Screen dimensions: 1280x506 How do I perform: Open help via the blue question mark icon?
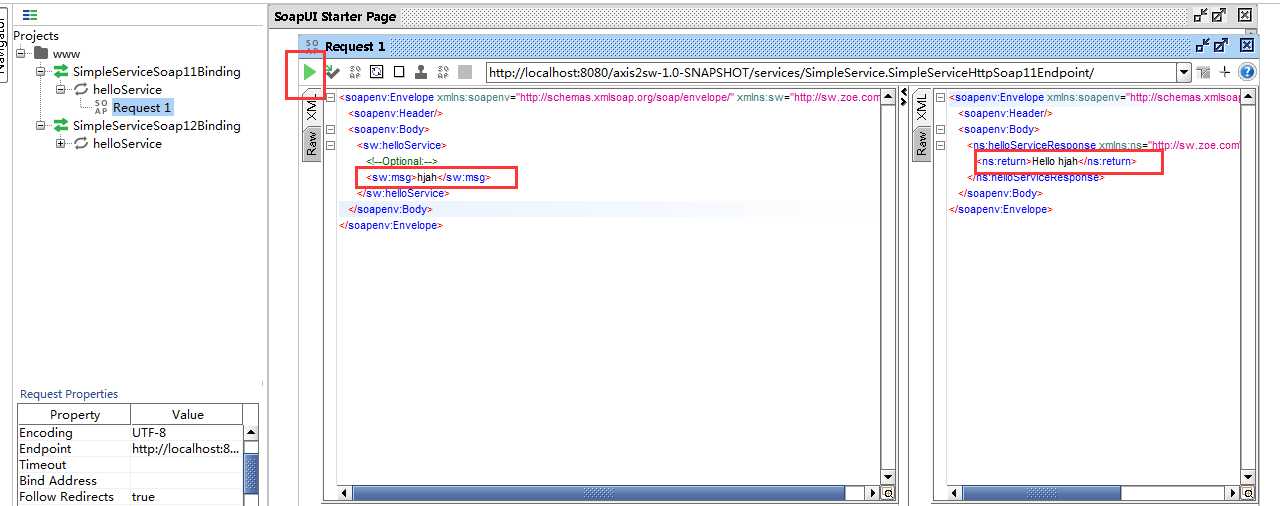click(x=1247, y=72)
